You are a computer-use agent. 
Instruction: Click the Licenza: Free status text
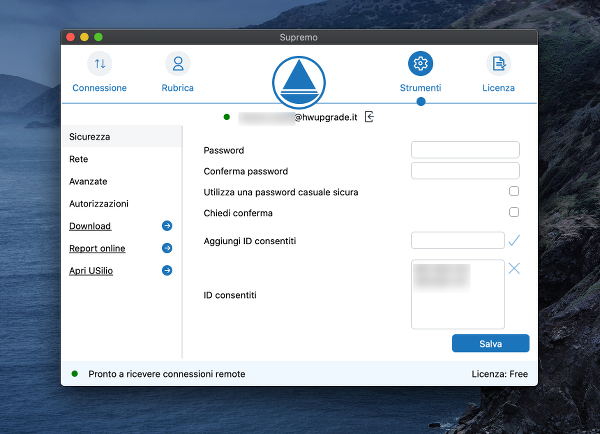click(x=499, y=374)
